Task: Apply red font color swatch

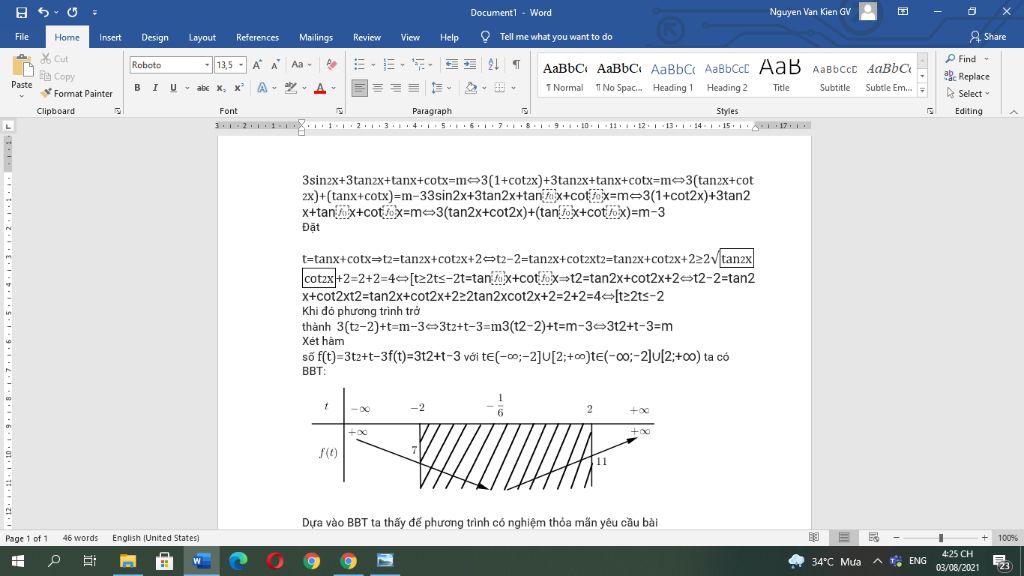Action: coord(320,88)
